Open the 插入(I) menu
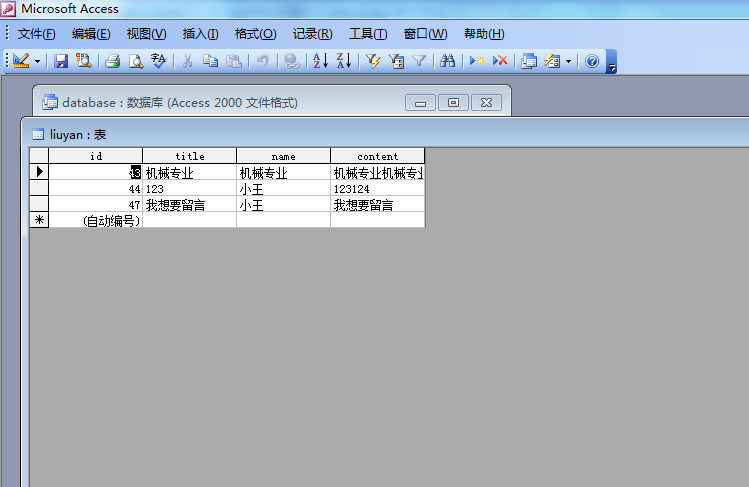This screenshot has height=487, width=749. (x=200, y=34)
